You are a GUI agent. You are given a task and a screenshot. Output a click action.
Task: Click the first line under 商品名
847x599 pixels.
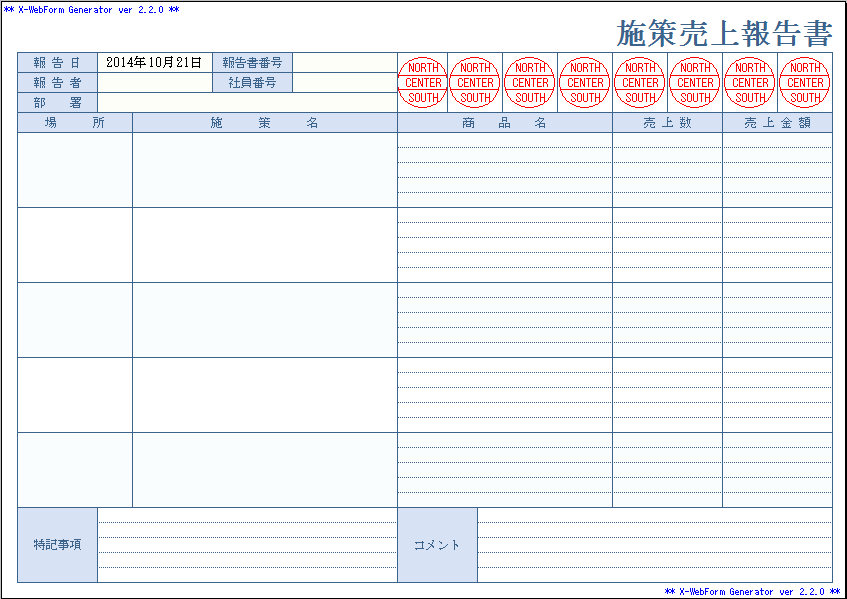click(x=505, y=141)
